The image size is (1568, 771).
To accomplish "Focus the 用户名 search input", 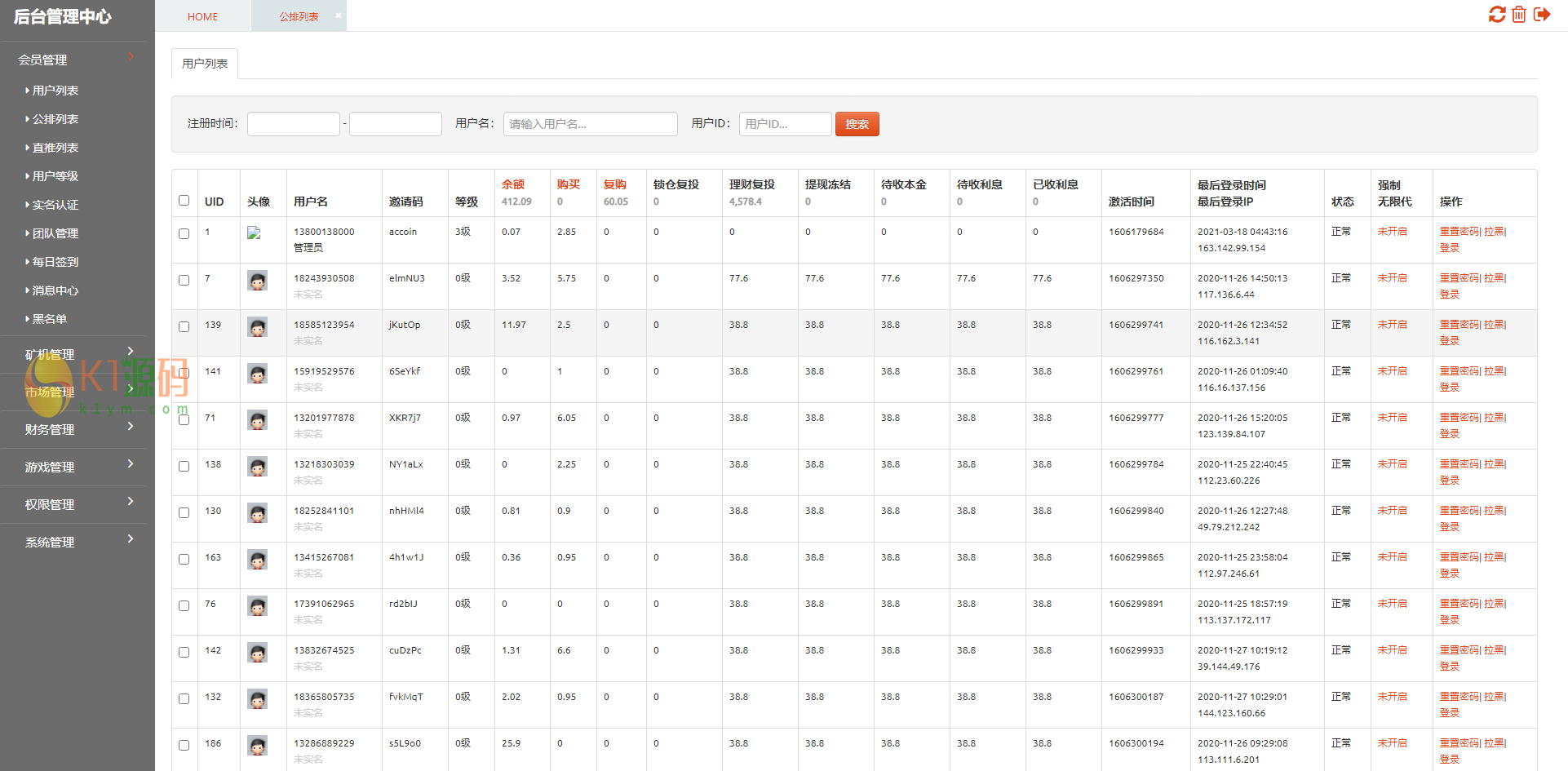I will [x=591, y=124].
